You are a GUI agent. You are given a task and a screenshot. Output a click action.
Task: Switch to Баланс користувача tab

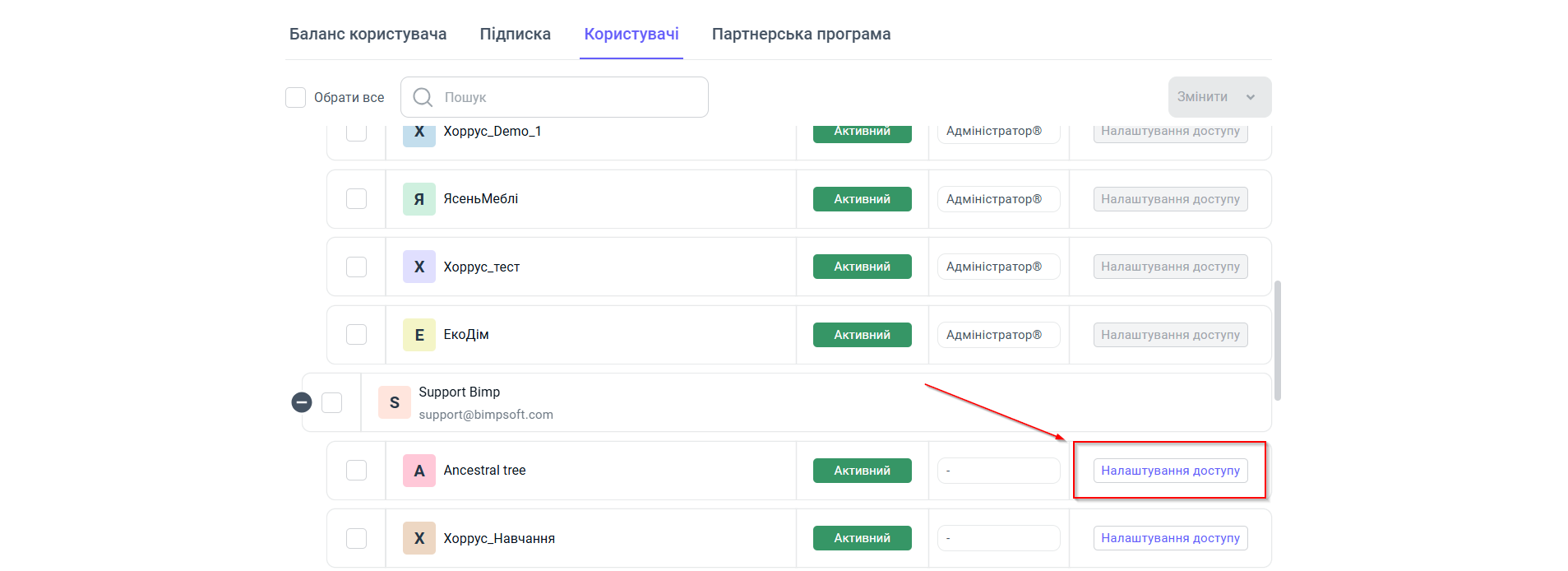point(368,34)
